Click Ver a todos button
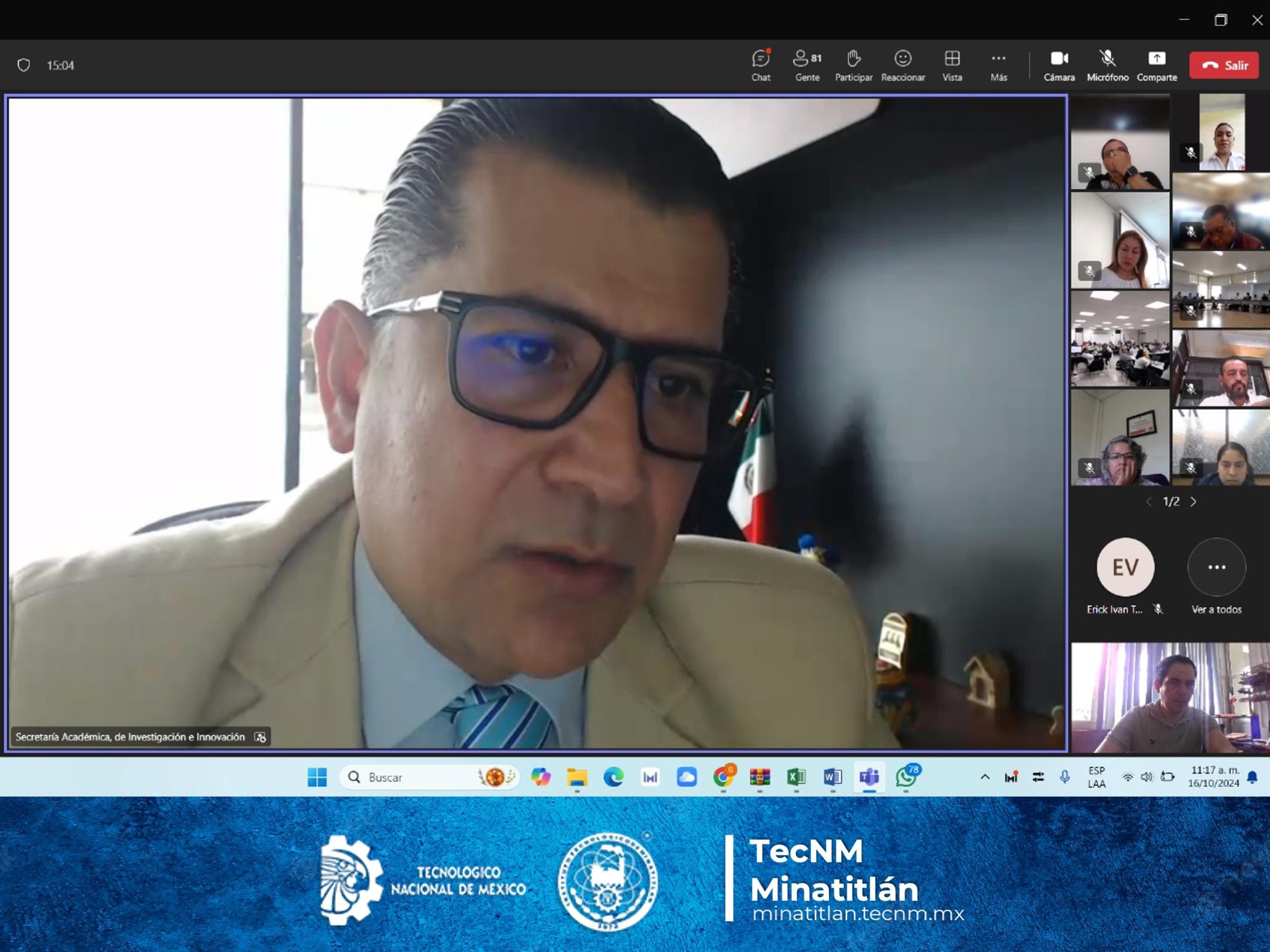The width and height of the screenshot is (1270, 952). coord(1216,576)
